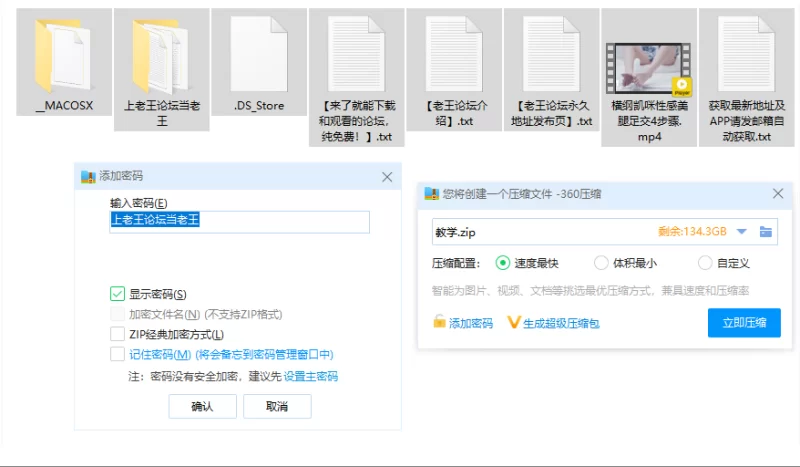The image size is (800, 467).
Task: Click the 剩余:134.3GB free space text
Action: point(692,232)
